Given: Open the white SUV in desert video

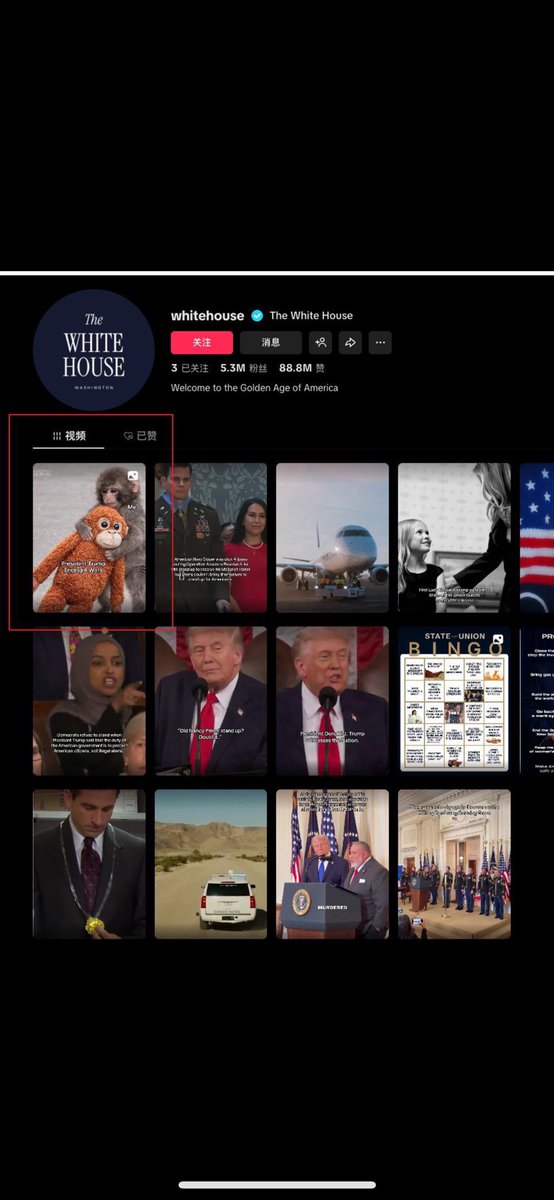Looking at the screenshot, I should coord(211,864).
